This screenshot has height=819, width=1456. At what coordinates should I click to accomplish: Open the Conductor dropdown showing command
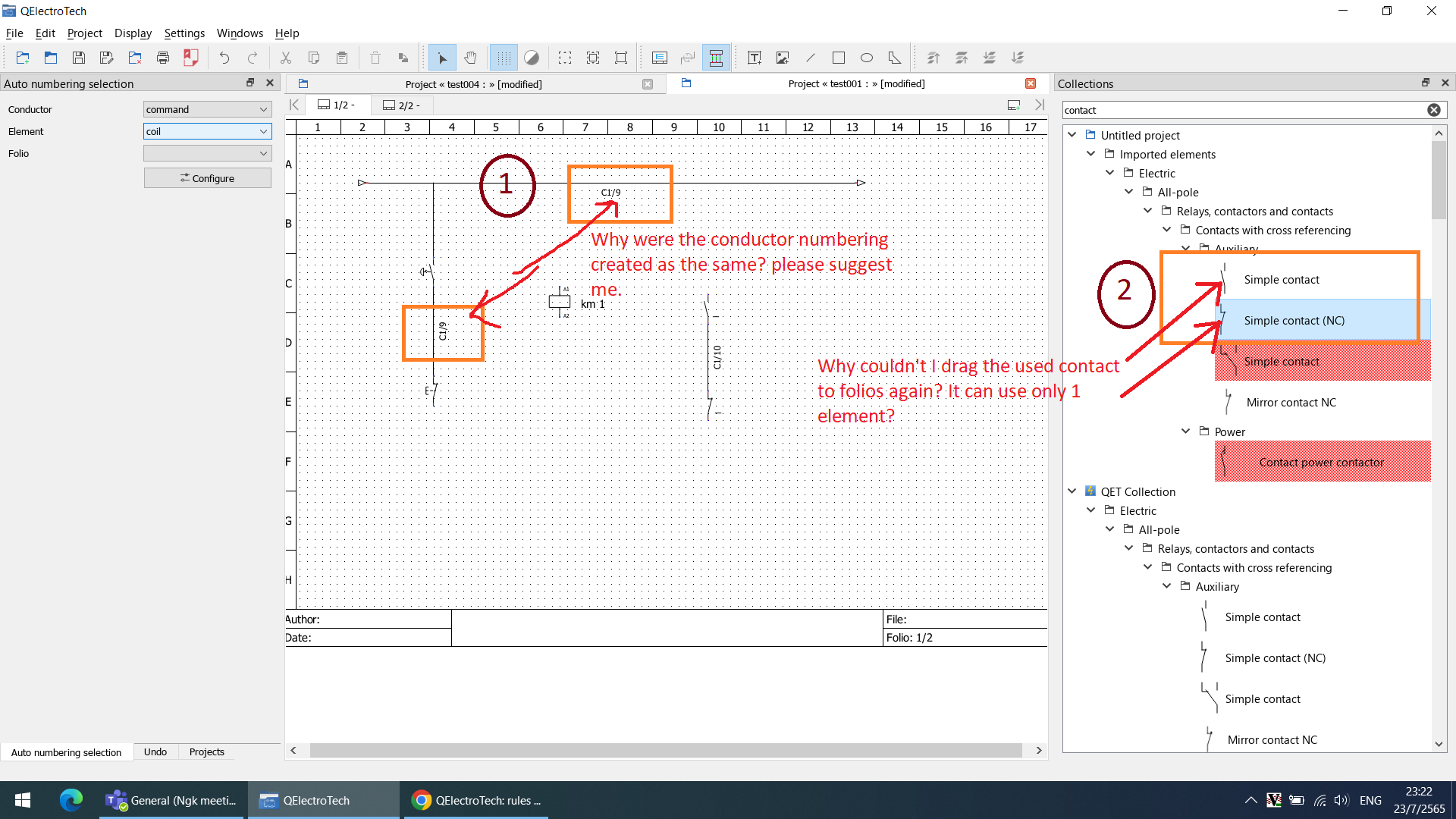coord(207,109)
